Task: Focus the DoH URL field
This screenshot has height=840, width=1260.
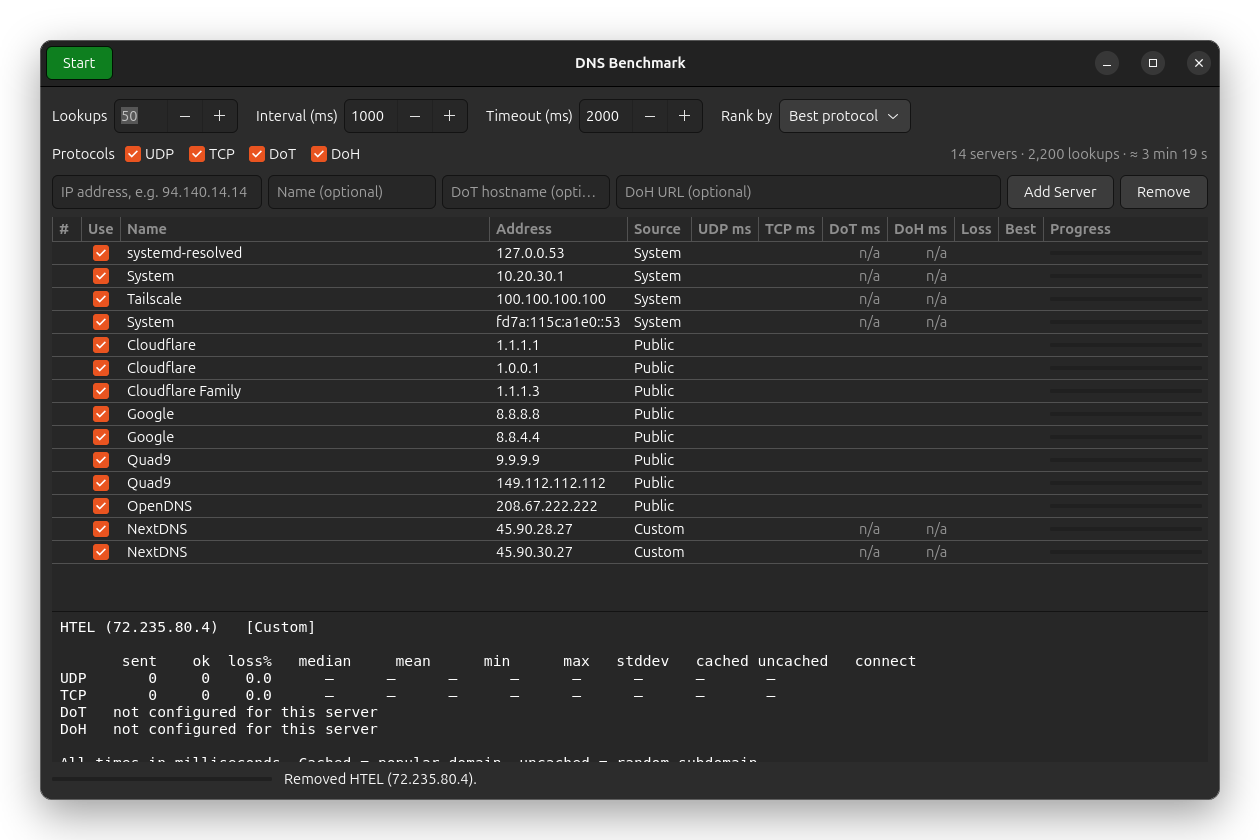Action: tap(808, 192)
